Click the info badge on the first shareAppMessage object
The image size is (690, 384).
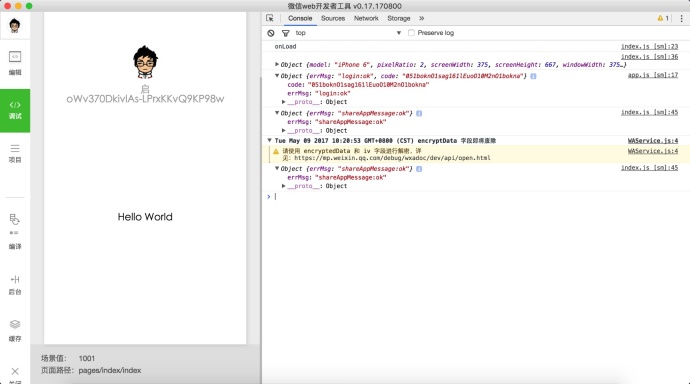[419, 113]
